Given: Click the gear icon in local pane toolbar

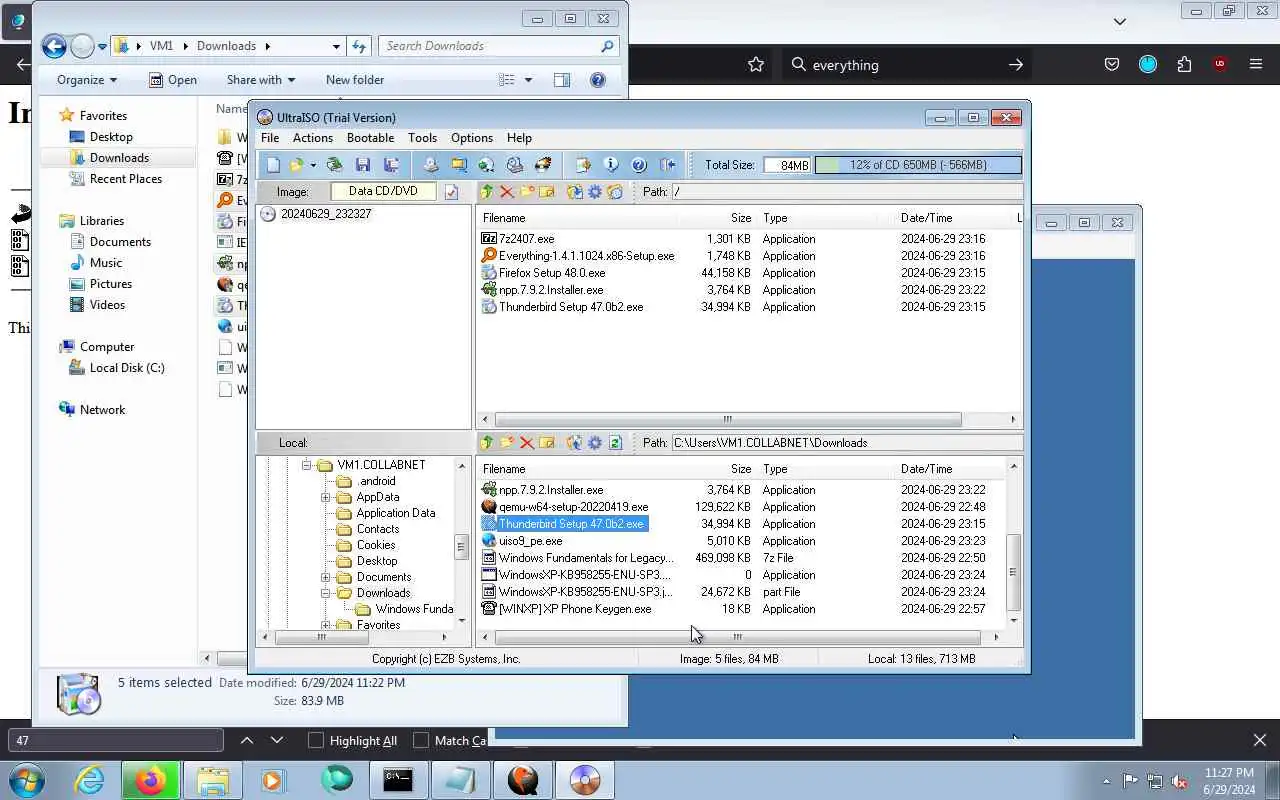Looking at the screenshot, I should pyautogui.click(x=595, y=442).
